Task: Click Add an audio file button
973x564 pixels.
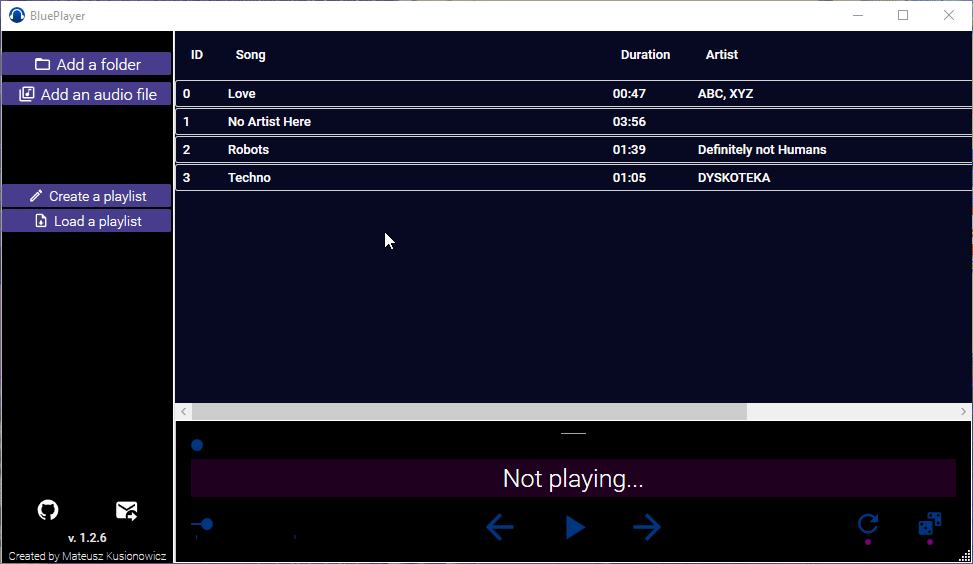Action: [87, 94]
